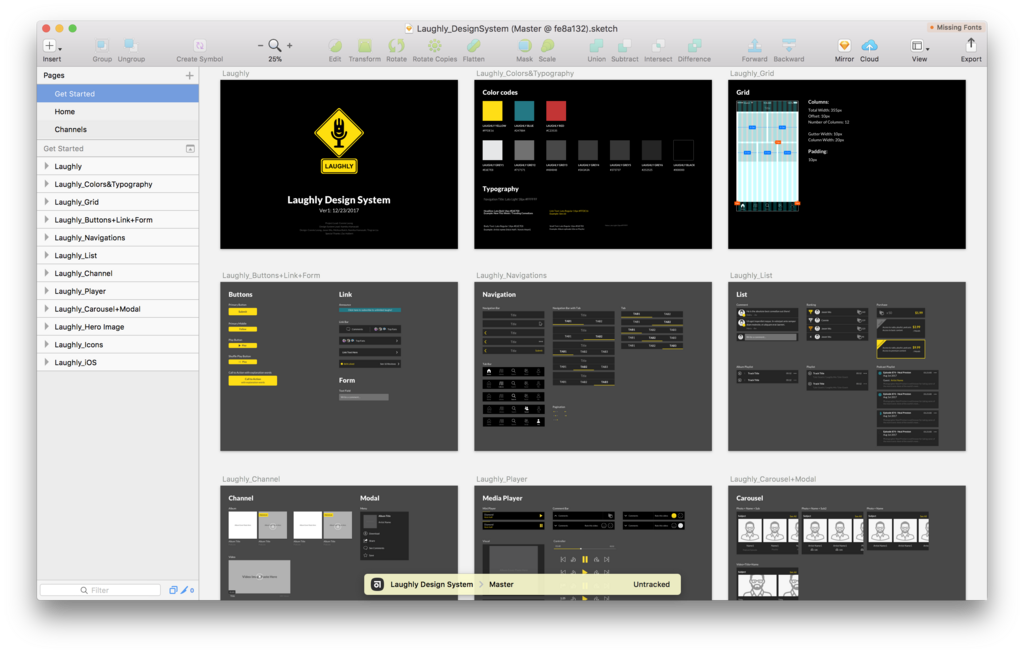Expand Laughly_Buttons+Link+Form layer
Image resolution: width=1024 pixels, height=653 pixels.
[x=46, y=219]
